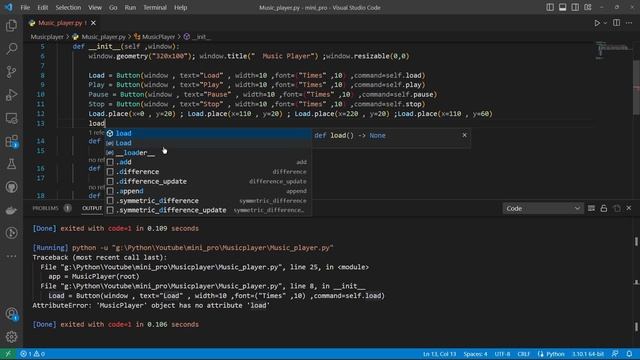Select the Musicplayer folder breadcrumb
This screenshot has width=640, height=360.
(x=47, y=37)
